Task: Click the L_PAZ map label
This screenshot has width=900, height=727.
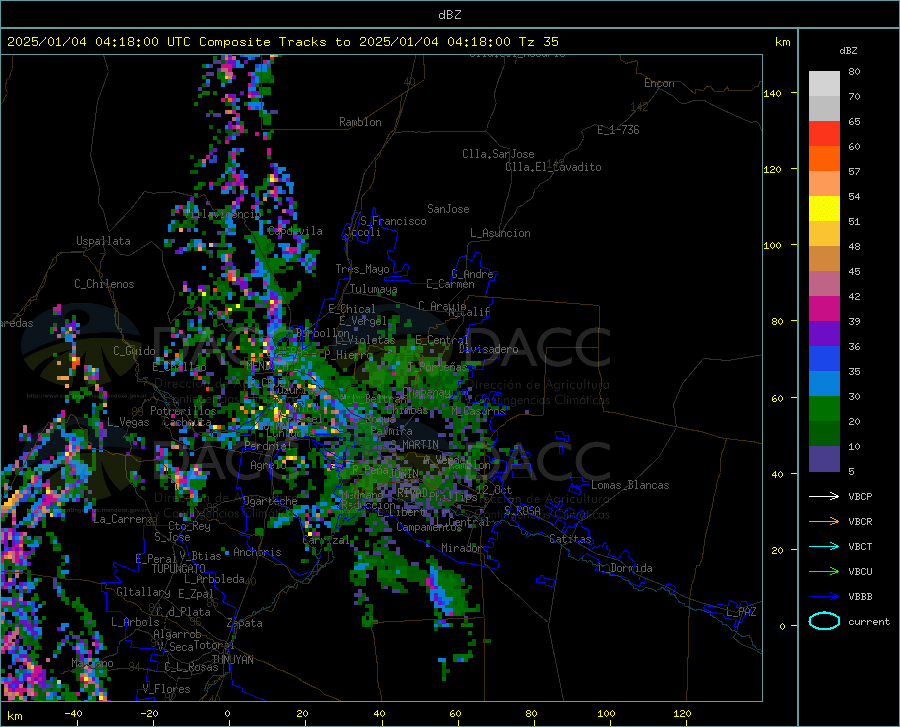Action: point(741,612)
